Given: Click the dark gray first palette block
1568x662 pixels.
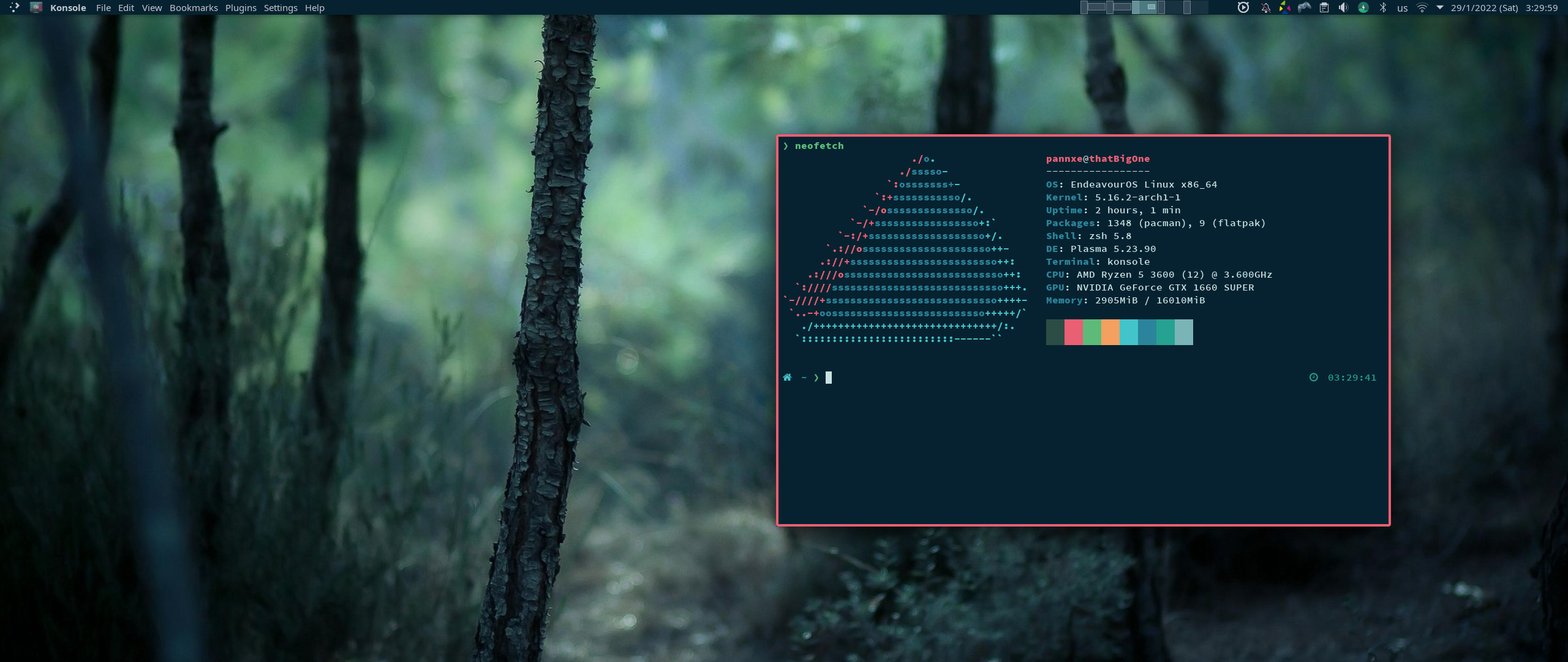Looking at the screenshot, I should (1055, 332).
